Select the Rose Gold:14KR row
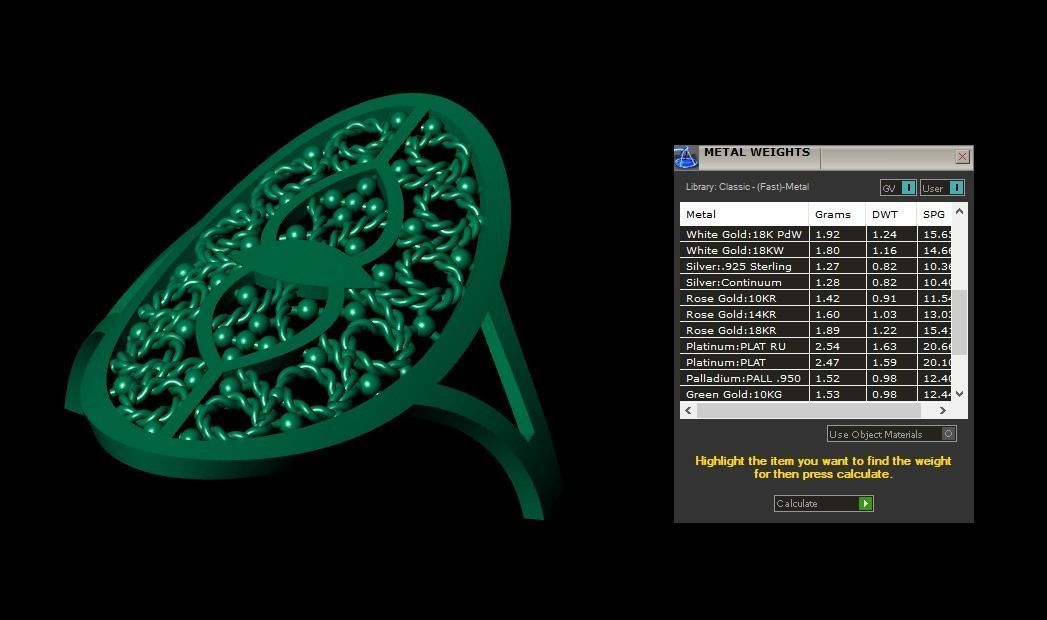 815,314
